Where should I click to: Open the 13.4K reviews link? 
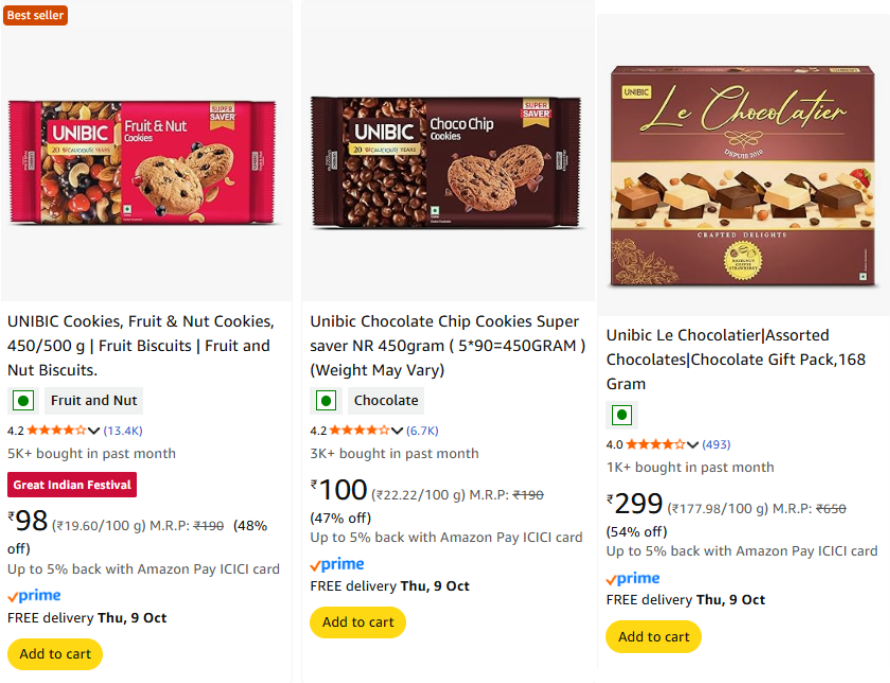124,431
